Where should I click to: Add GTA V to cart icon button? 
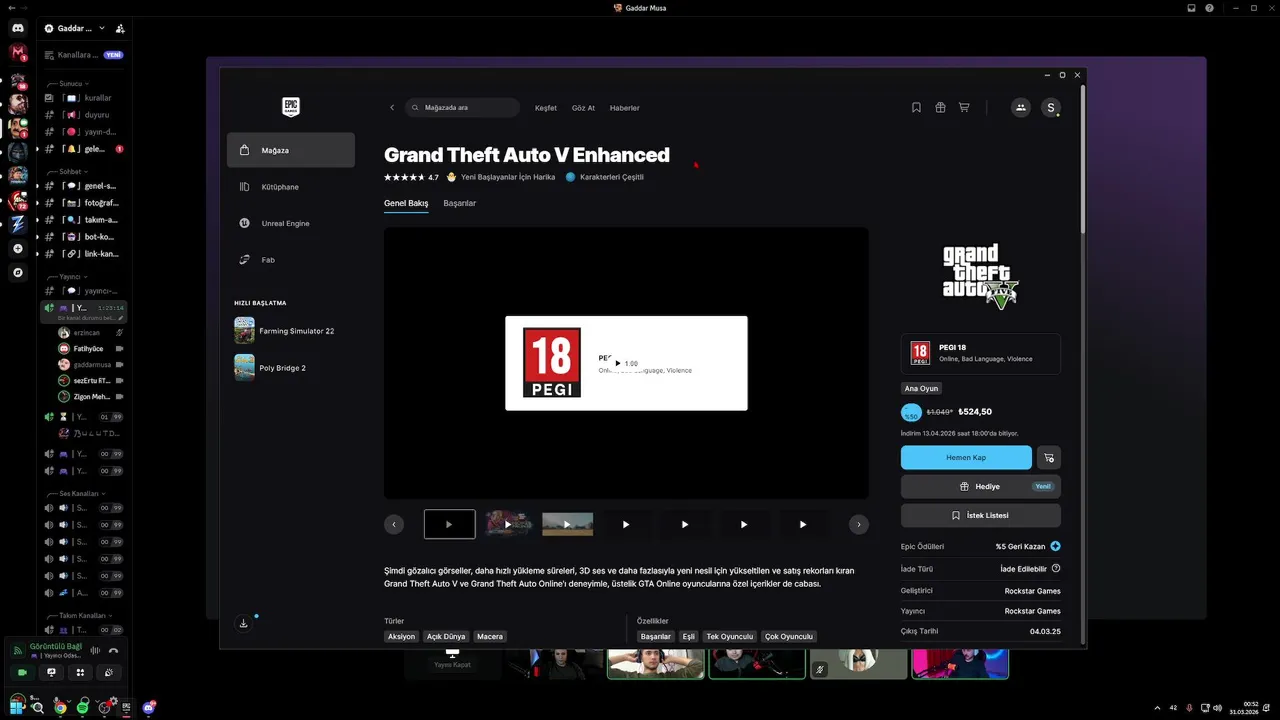coord(1049,458)
